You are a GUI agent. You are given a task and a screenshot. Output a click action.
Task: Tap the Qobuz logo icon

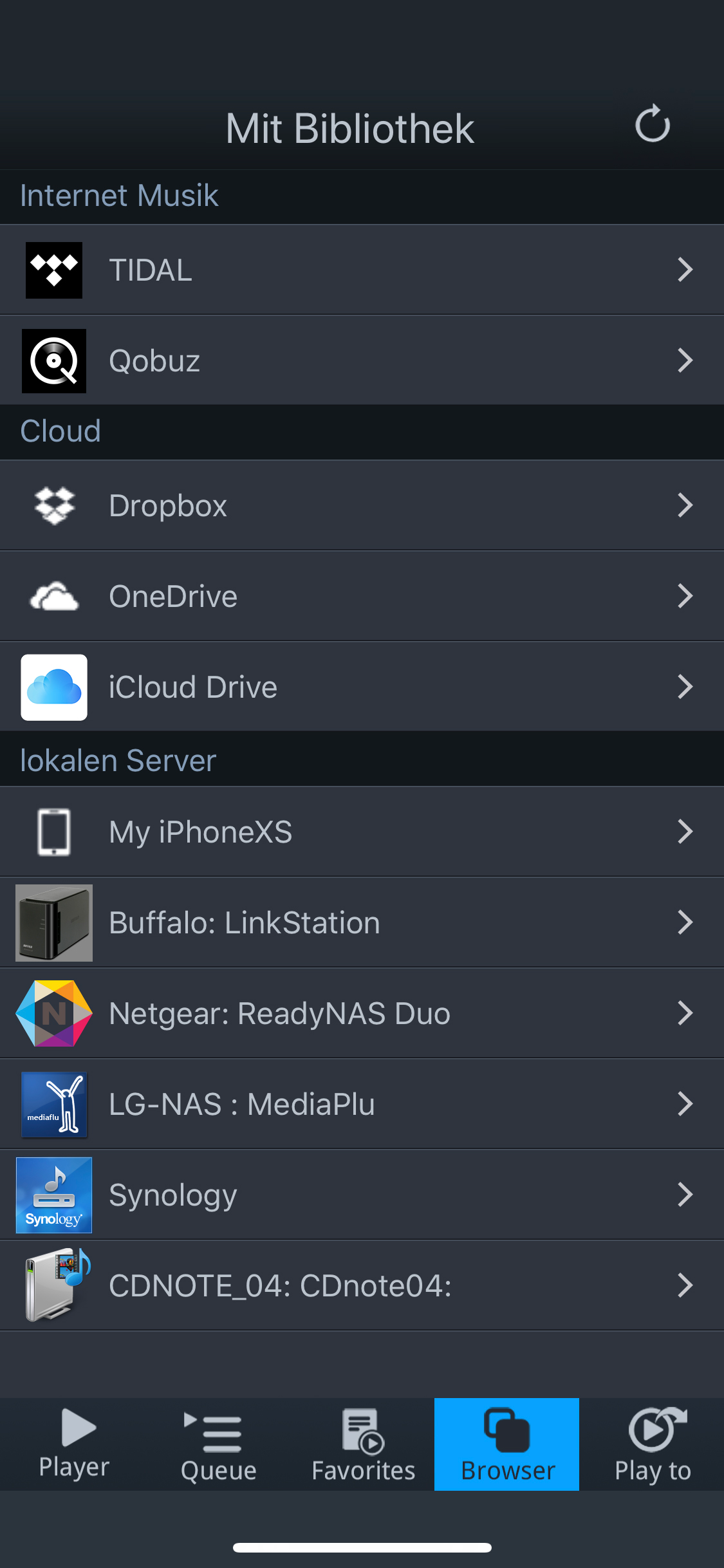[x=54, y=360]
